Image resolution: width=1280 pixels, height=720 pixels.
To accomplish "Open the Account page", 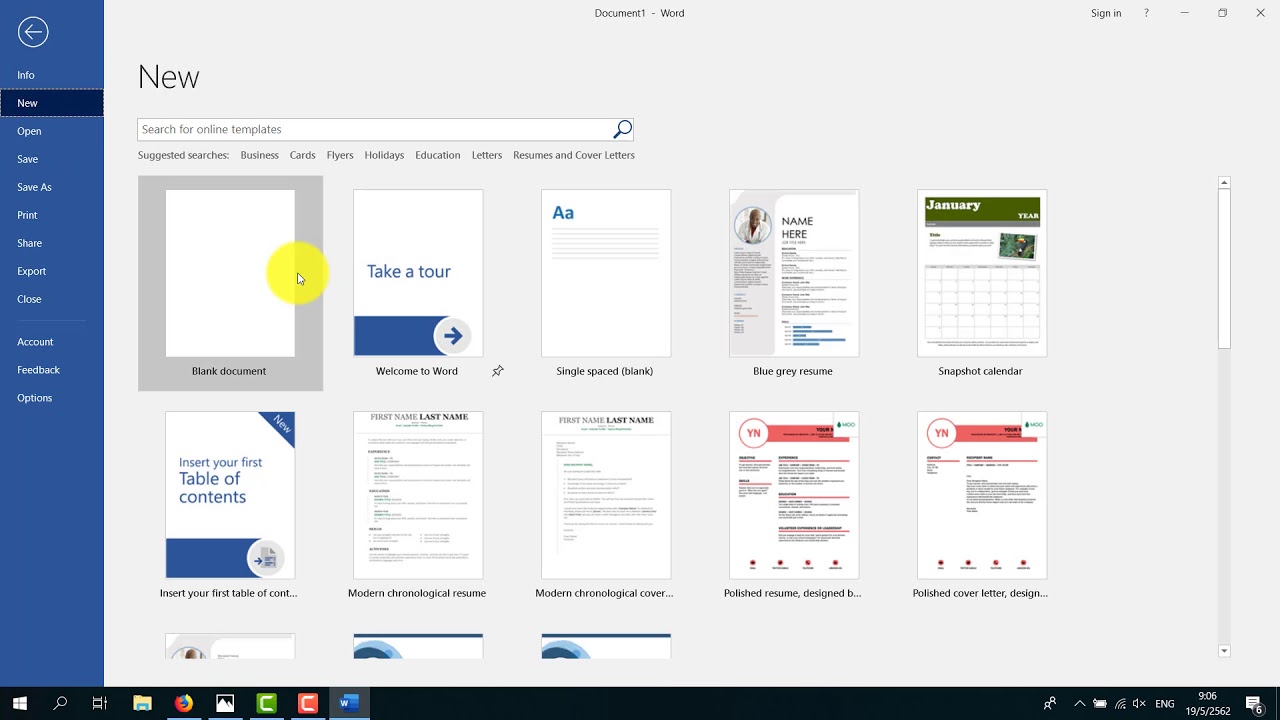I will coord(52,342).
